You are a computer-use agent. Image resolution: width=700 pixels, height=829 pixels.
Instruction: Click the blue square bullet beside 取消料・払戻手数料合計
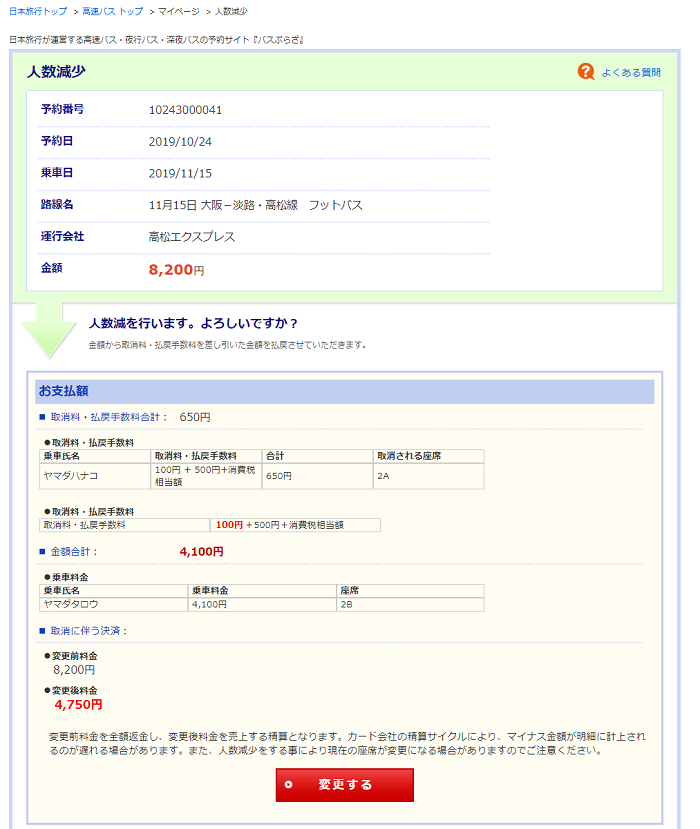pyautogui.click(x=42, y=417)
